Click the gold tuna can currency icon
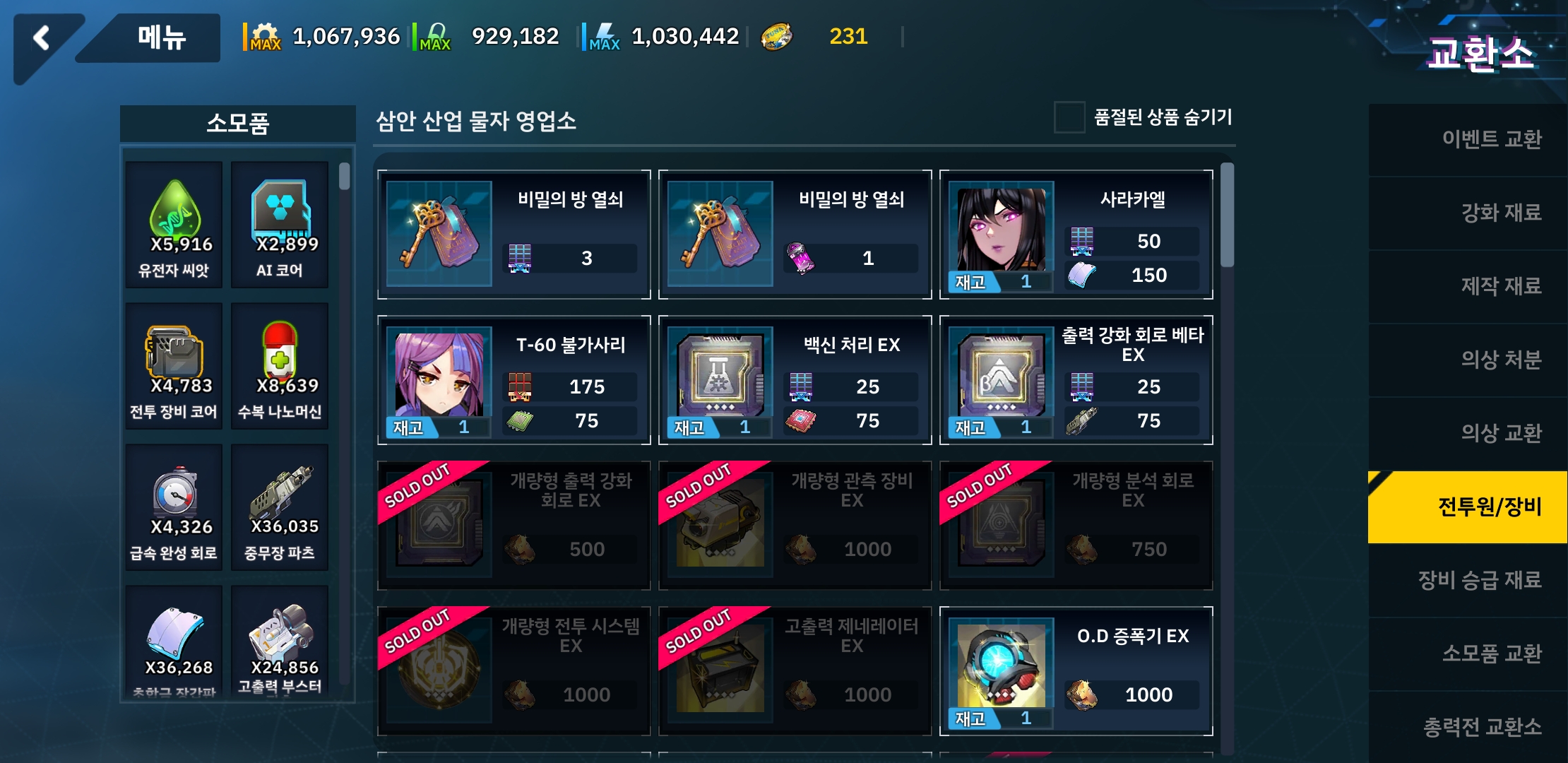Viewport: 1568px width, 763px height. point(776,37)
